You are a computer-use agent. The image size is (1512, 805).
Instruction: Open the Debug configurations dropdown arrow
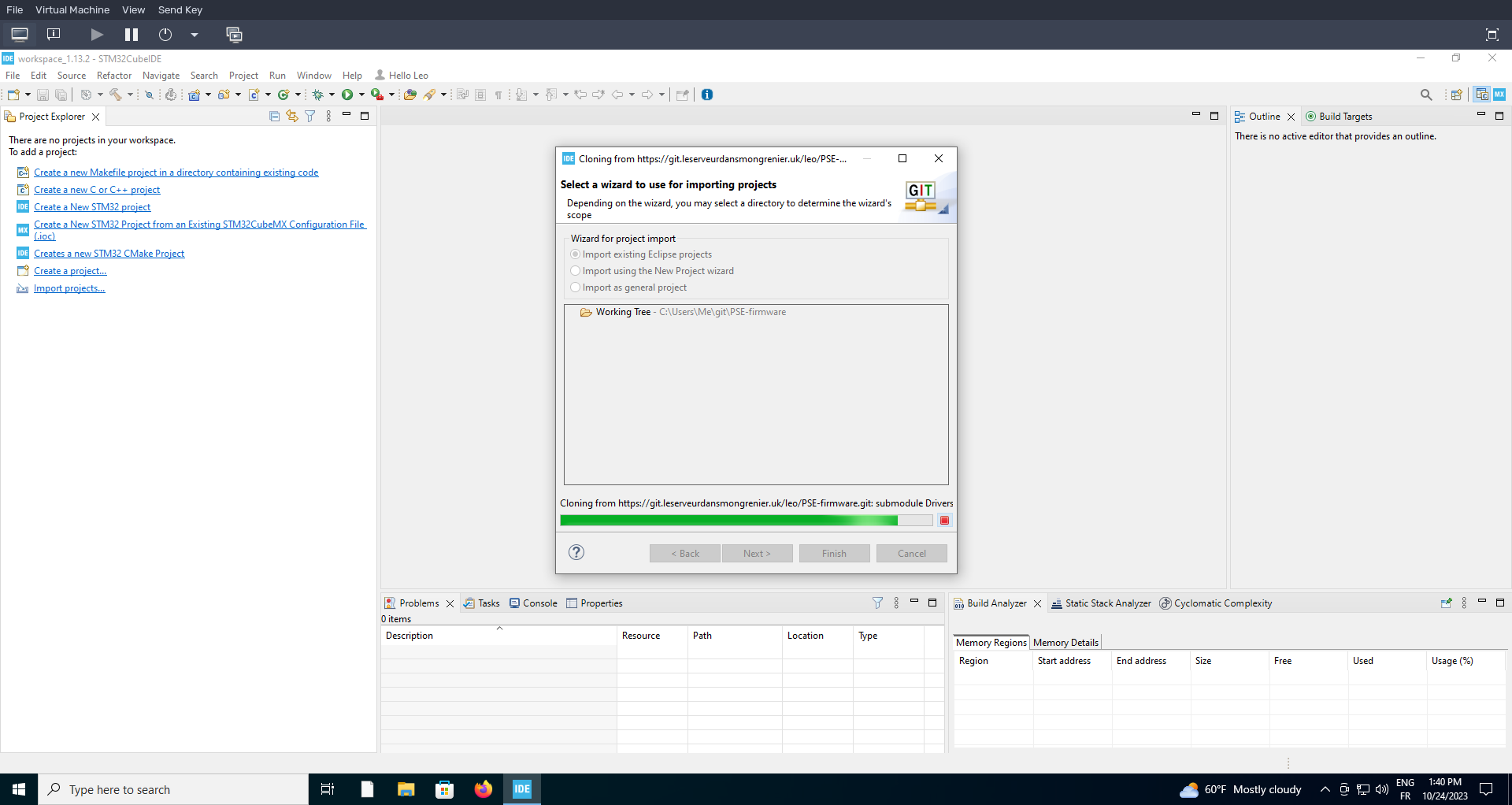(x=332, y=95)
